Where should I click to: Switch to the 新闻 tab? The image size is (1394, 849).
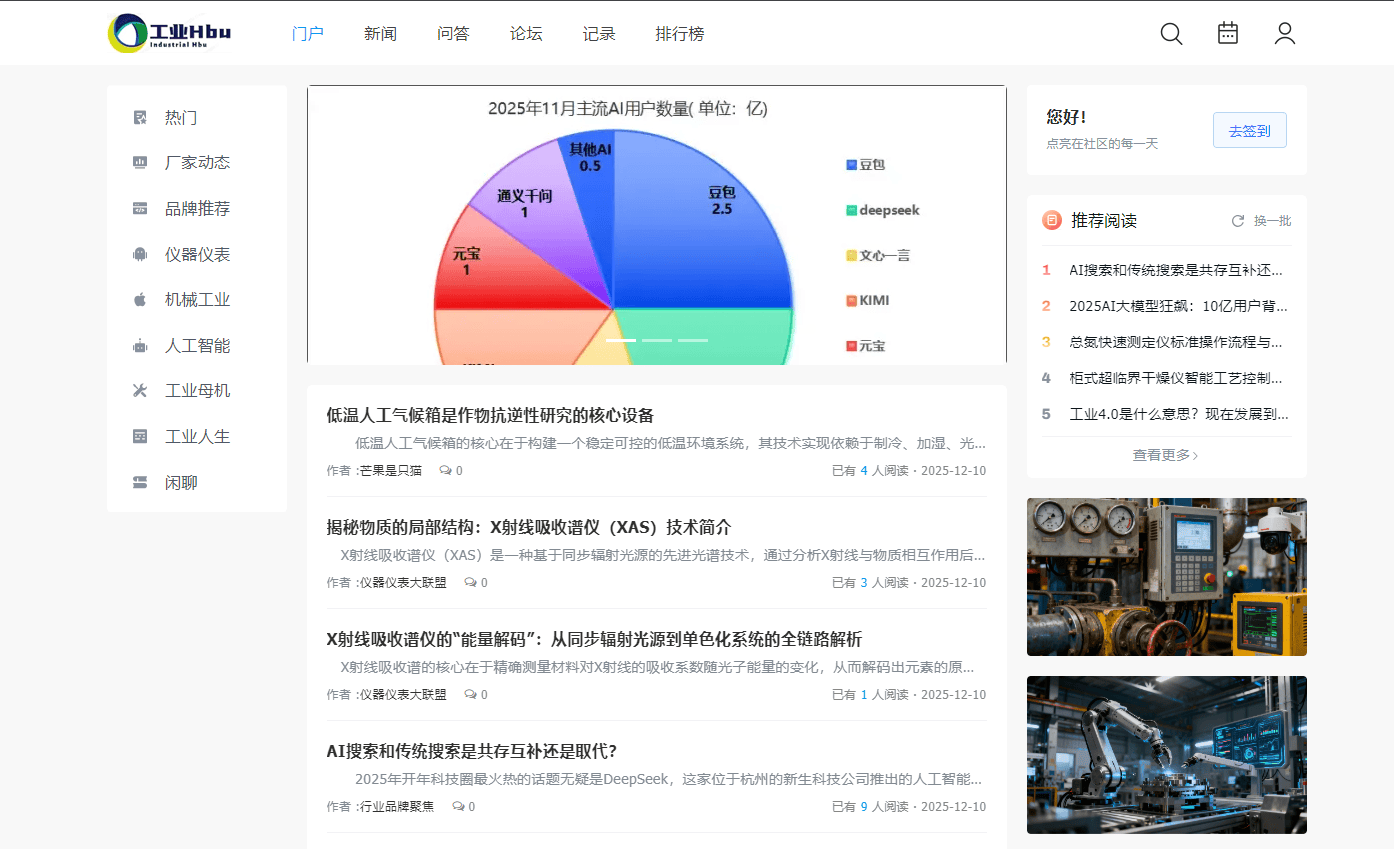tap(380, 34)
